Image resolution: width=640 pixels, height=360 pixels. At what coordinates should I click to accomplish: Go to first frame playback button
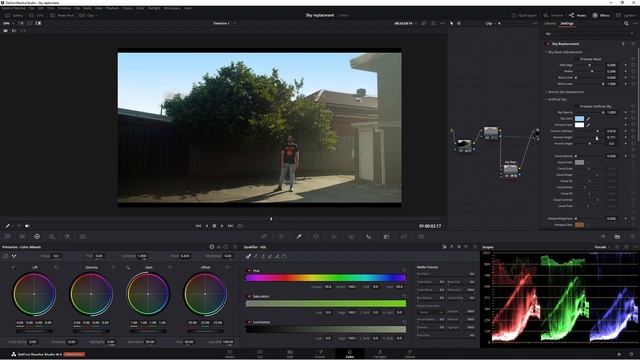[198, 226]
